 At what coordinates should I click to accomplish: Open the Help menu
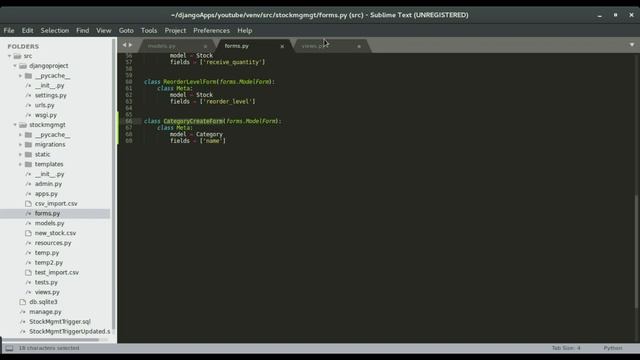coord(245,31)
